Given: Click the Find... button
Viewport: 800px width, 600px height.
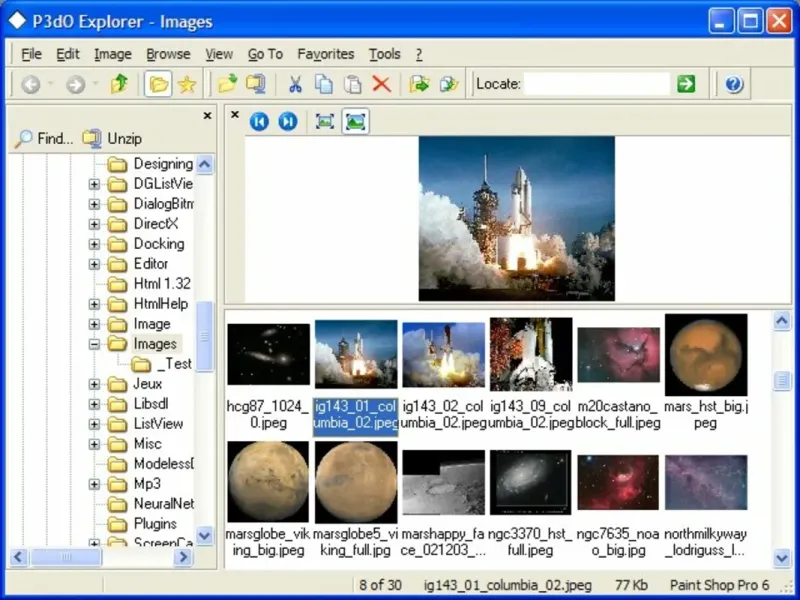Looking at the screenshot, I should pyautogui.click(x=44, y=139).
